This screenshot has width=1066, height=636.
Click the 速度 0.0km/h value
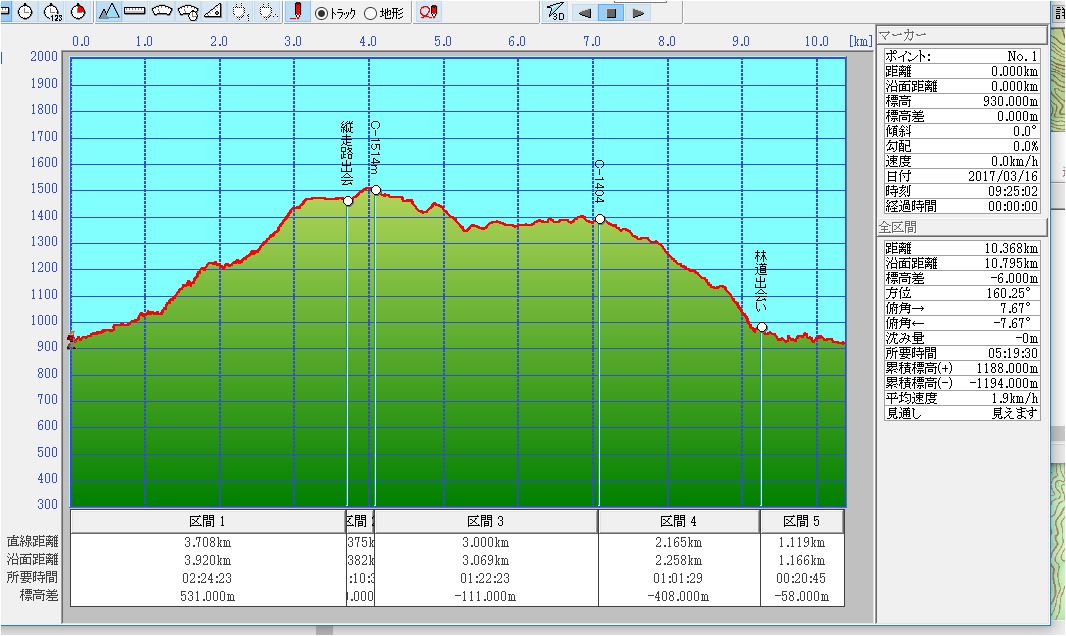point(1015,161)
